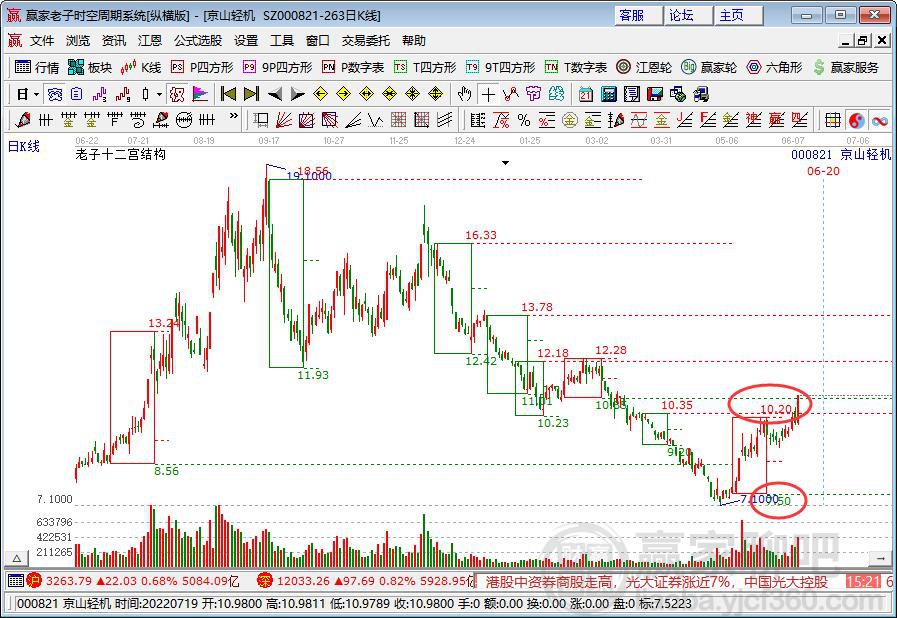Open the 文件 menu

coord(42,41)
